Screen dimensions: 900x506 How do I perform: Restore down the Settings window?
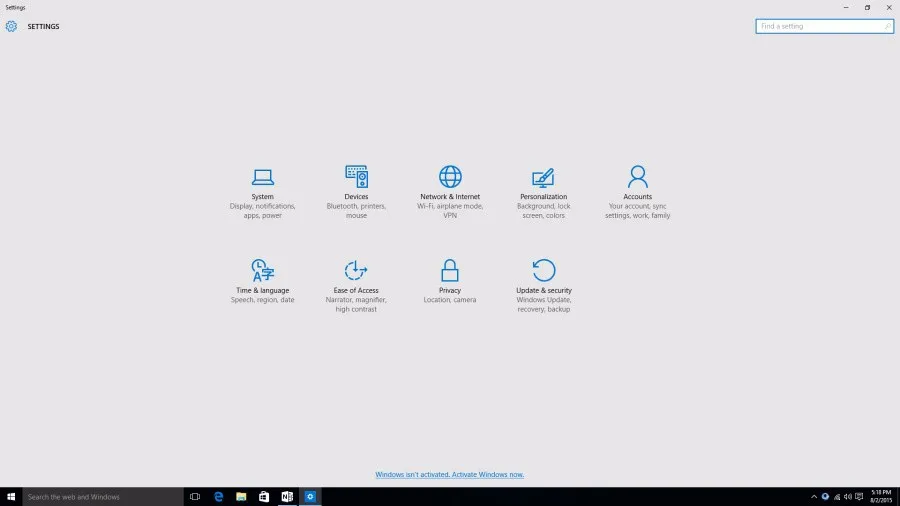pos(867,7)
